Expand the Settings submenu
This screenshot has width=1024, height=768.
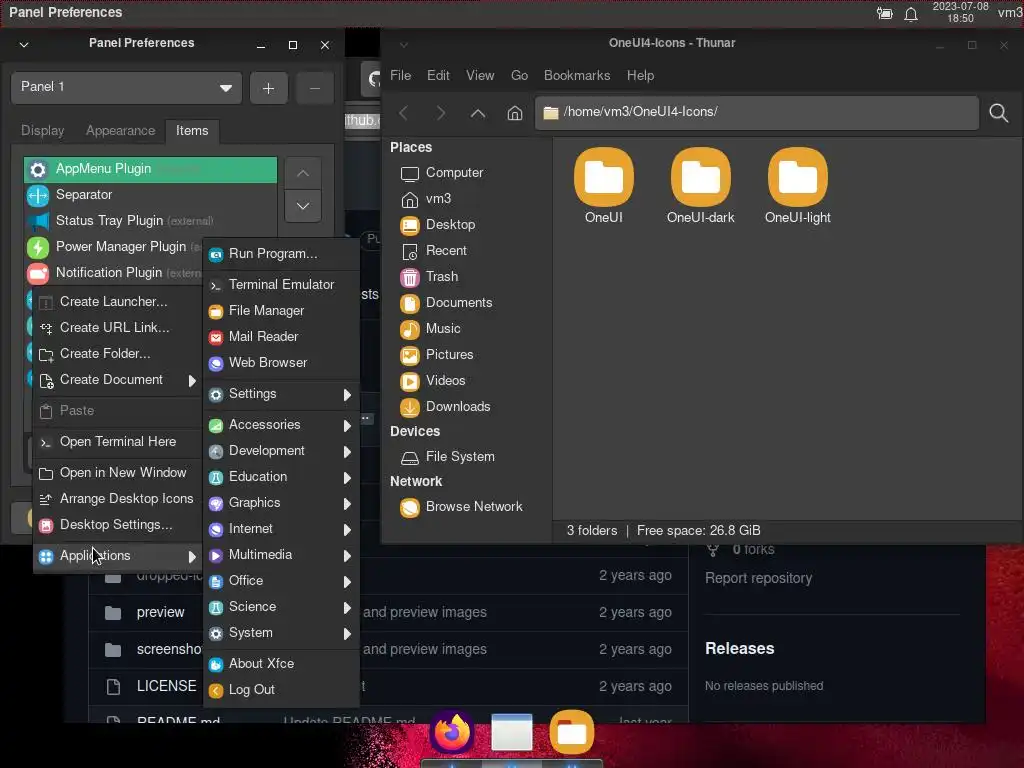(281, 394)
